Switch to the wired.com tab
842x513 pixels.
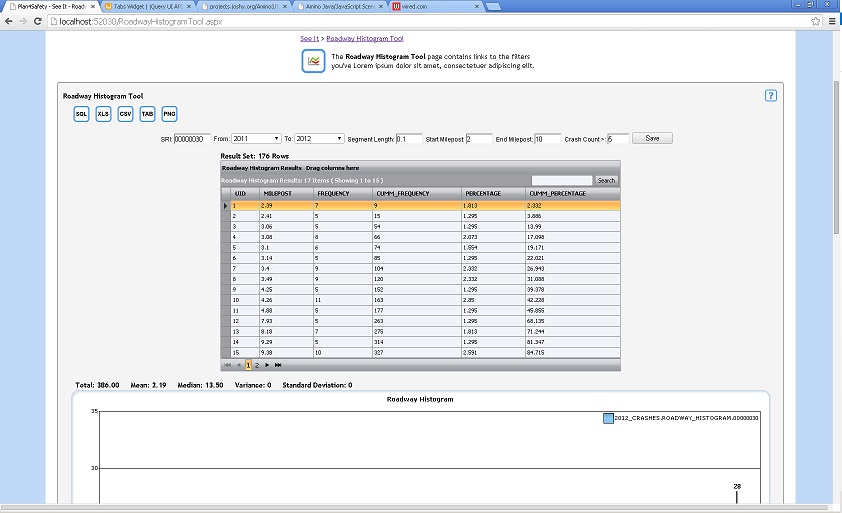click(434, 6)
